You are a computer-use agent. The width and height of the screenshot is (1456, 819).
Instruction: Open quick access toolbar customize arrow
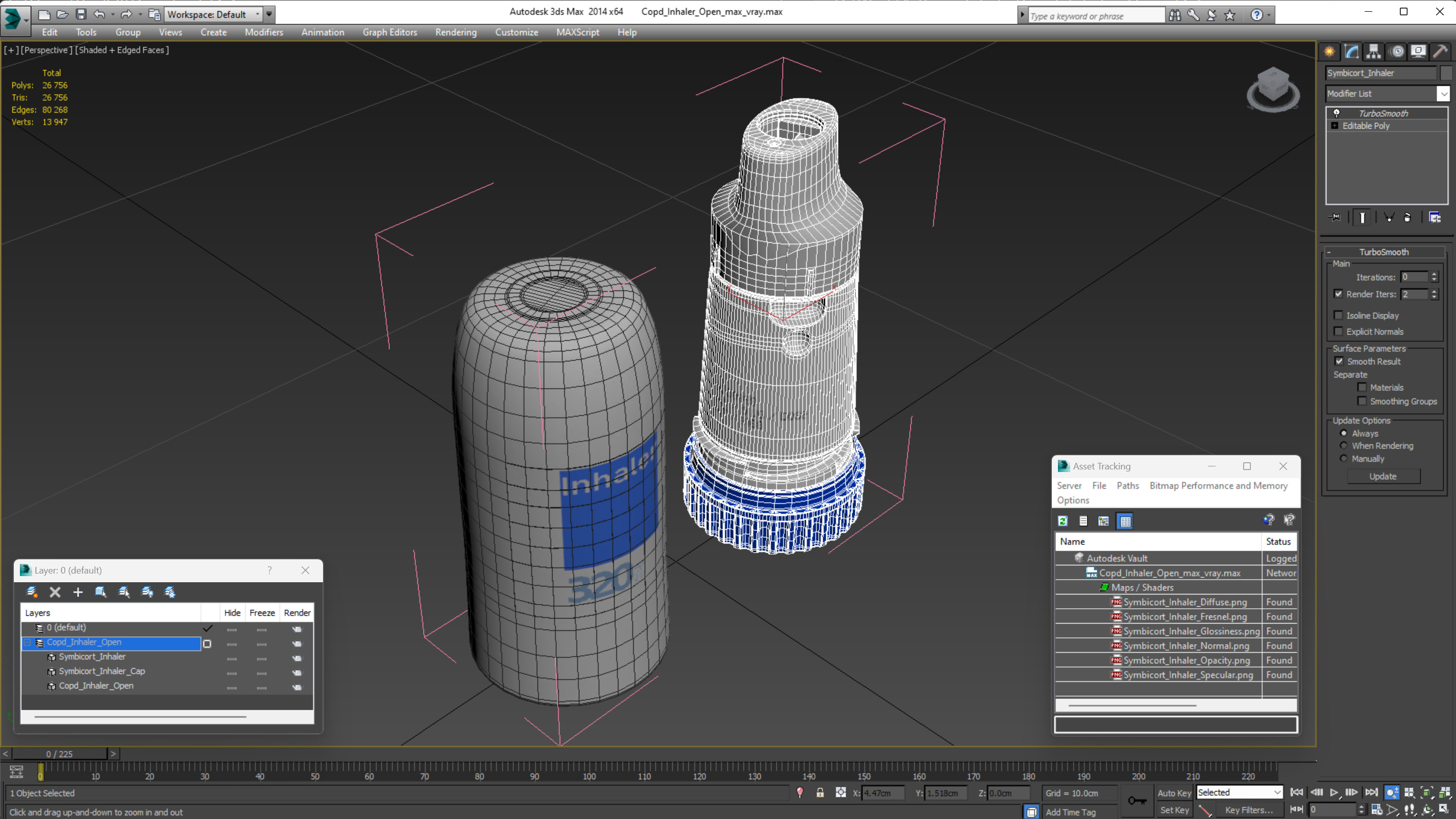point(269,14)
